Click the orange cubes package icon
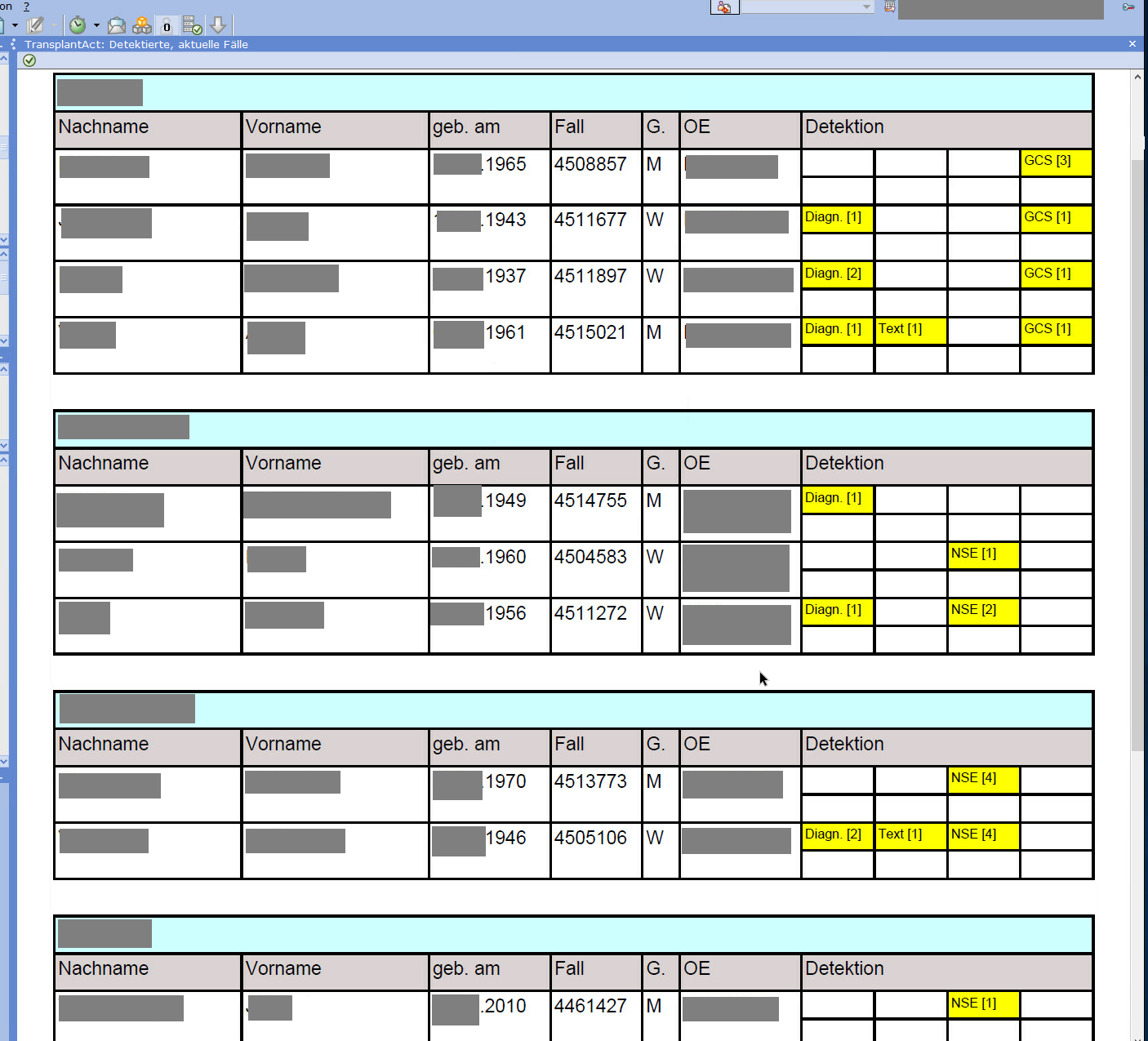1148x1041 pixels. coord(142,26)
